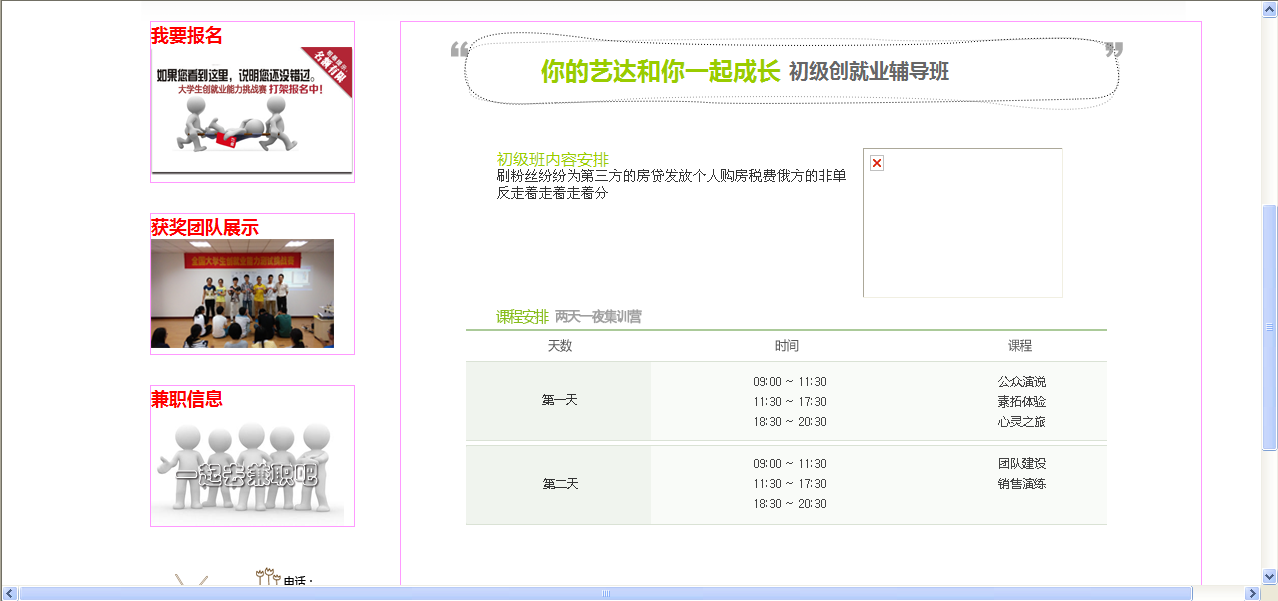The height and width of the screenshot is (601, 1278).
Task: Open the 我要报名 registration banner image
Action: tap(252, 110)
